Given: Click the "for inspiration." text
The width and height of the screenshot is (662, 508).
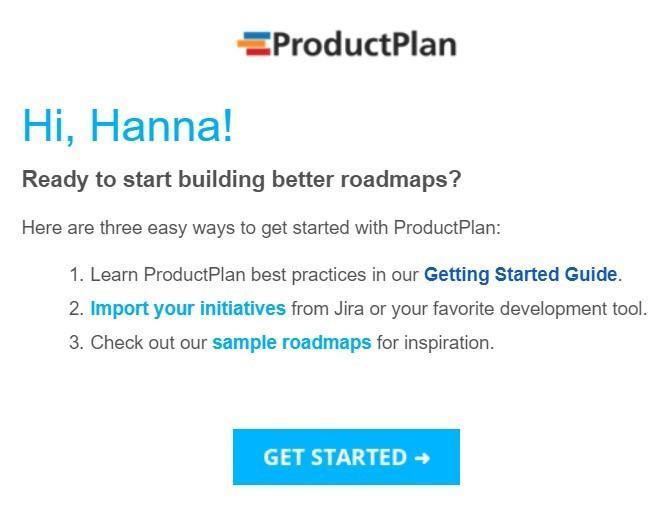Looking at the screenshot, I should [435, 342].
